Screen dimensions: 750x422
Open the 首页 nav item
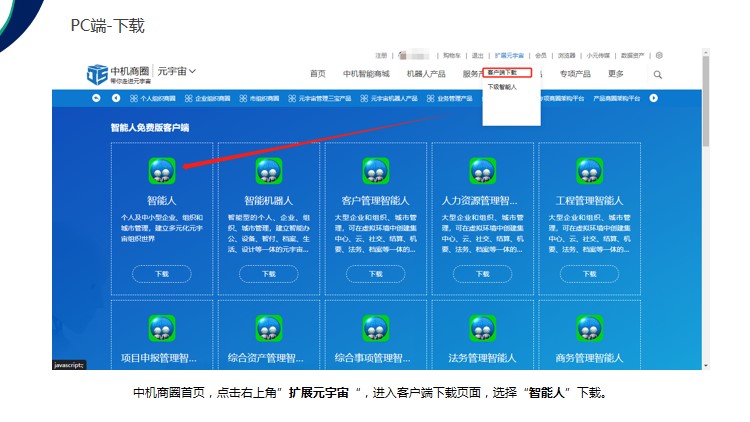[x=318, y=74]
